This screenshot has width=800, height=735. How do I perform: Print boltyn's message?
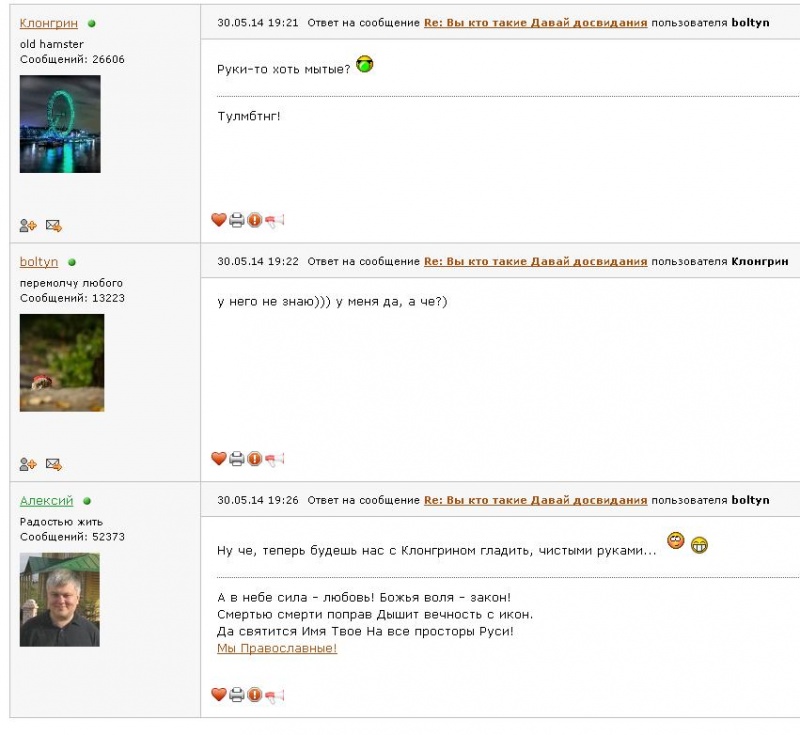tap(237, 459)
